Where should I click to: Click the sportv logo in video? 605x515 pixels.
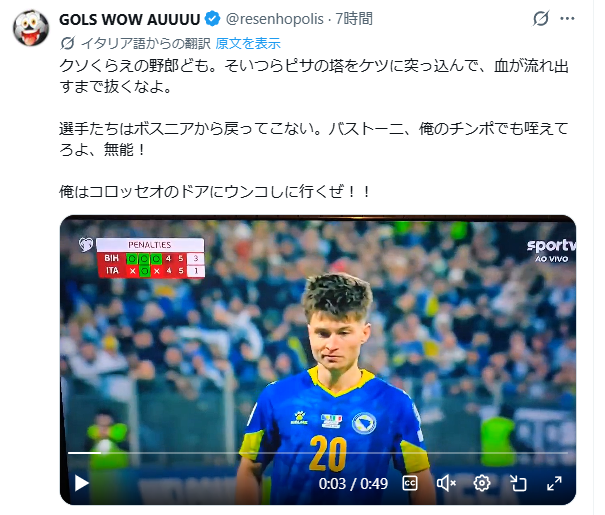click(x=551, y=250)
